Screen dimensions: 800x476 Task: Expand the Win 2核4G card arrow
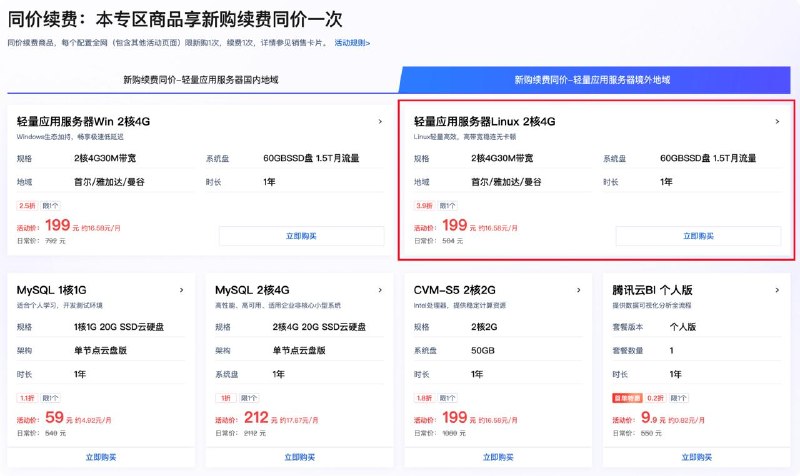(x=380, y=121)
